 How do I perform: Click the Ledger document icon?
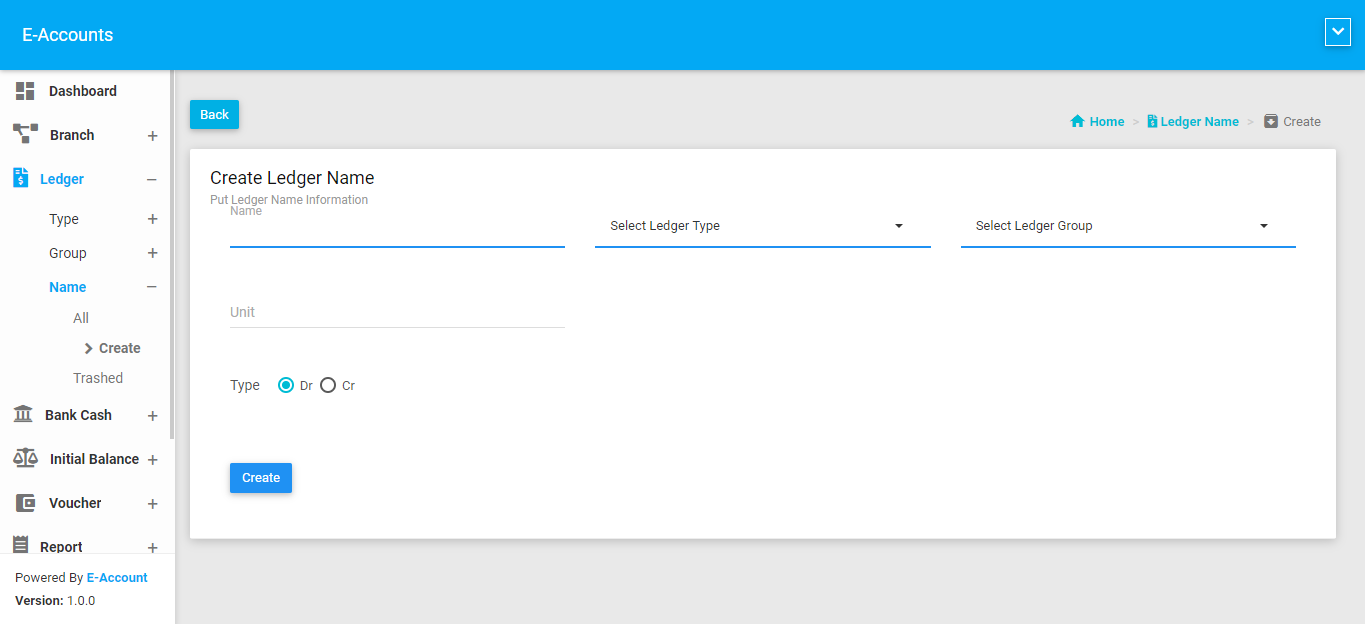(20, 178)
